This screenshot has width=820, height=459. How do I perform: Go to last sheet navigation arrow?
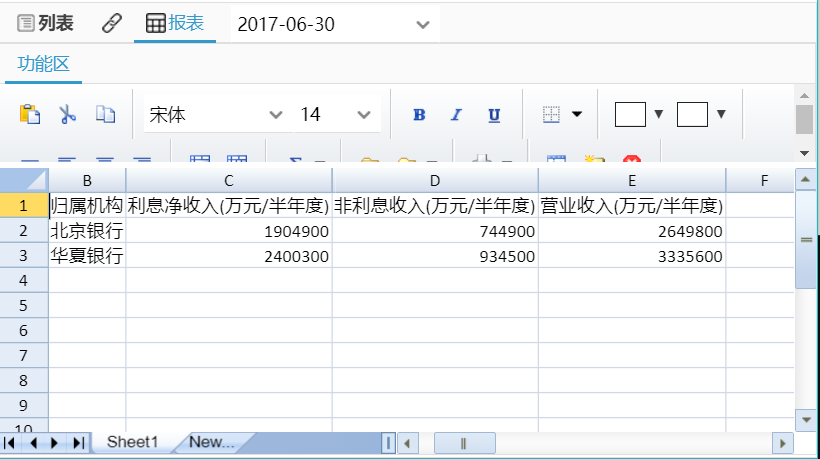[x=79, y=443]
